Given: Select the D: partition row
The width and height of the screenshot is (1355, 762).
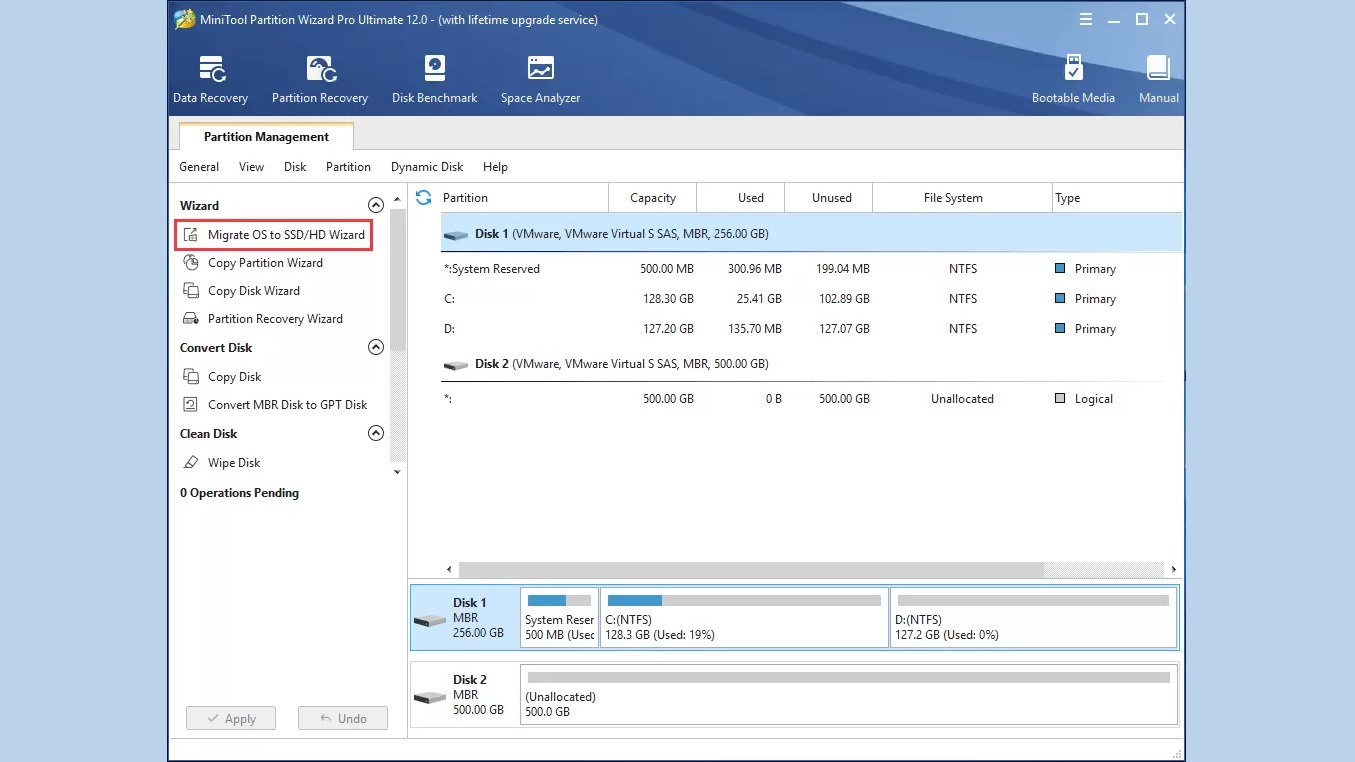Looking at the screenshot, I should pos(811,329).
